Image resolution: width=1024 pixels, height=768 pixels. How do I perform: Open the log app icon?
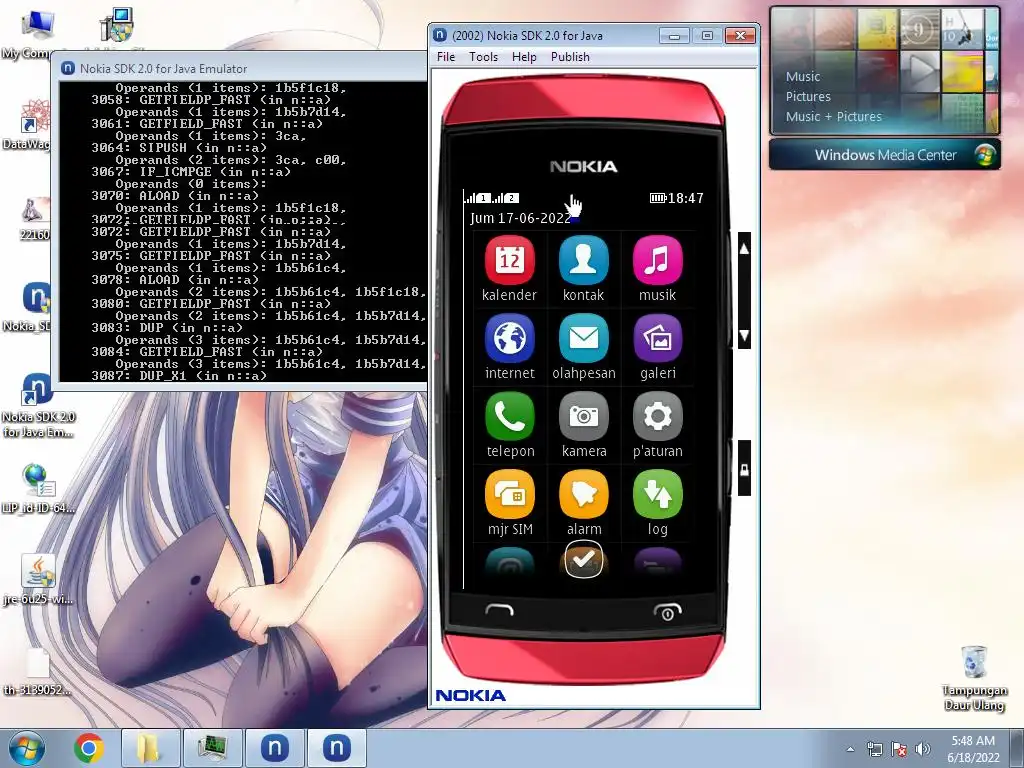(x=658, y=494)
